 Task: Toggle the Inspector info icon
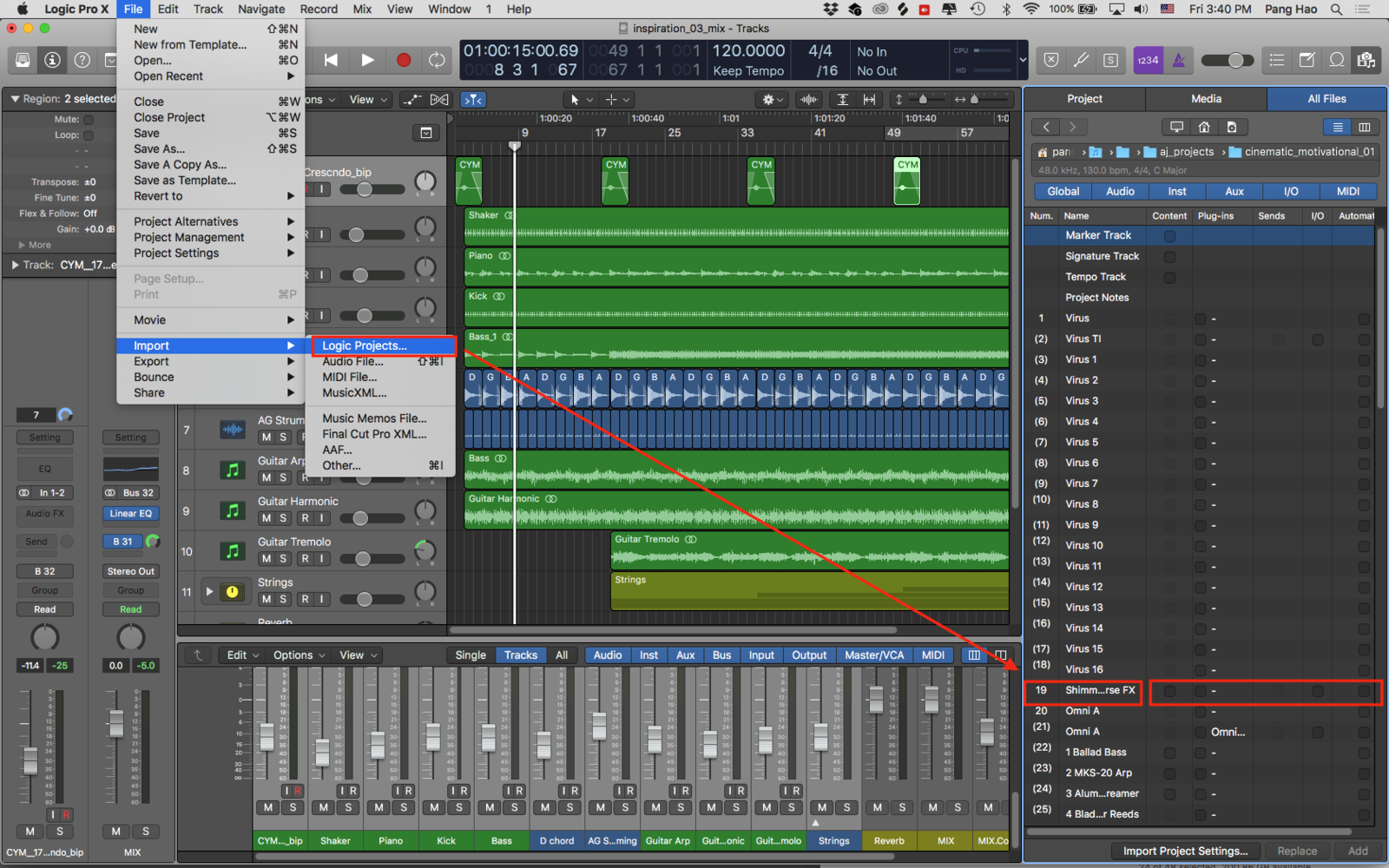coord(52,60)
